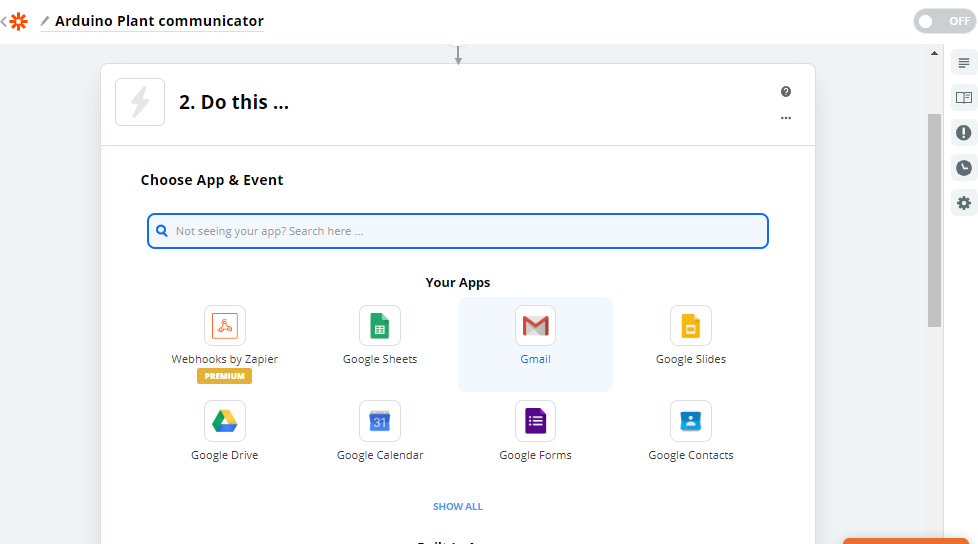Pick the Google Slides app icon
Screen dimensions: 978x544
click(x=690, y=326)
